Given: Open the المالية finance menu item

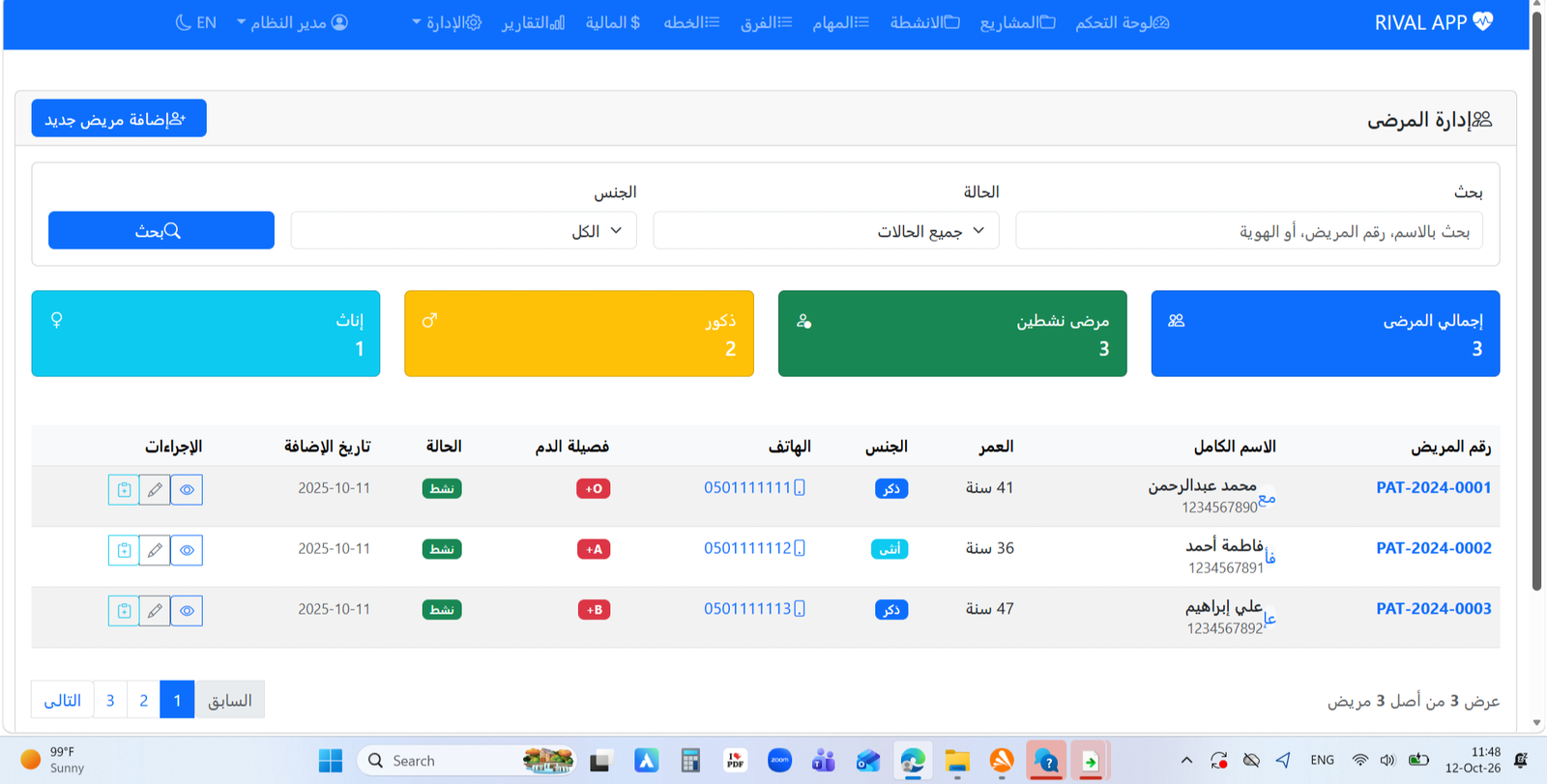Looking at the screenshot, I should (613, 22).
